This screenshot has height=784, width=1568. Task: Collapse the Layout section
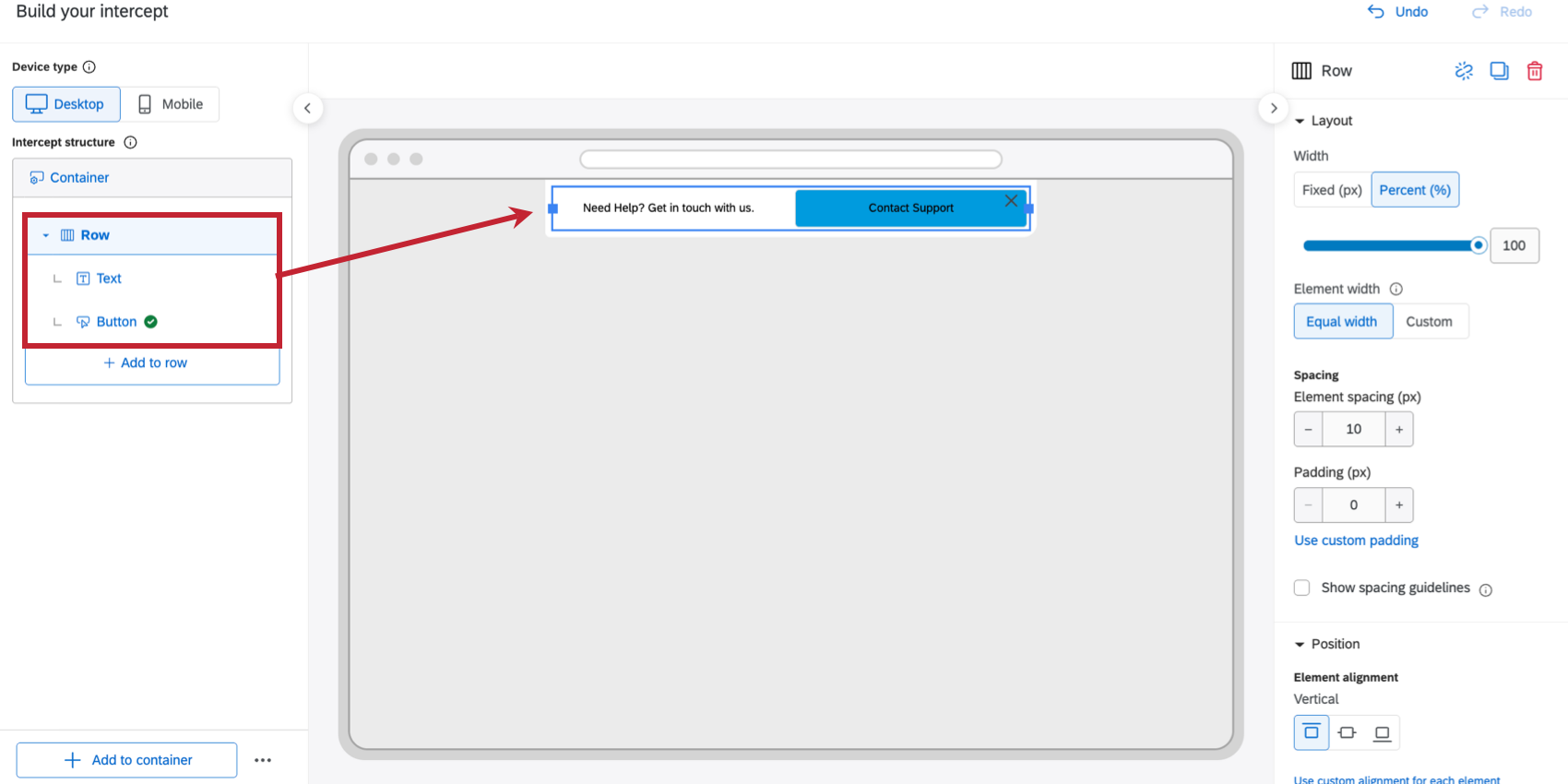pos(1300,121)
